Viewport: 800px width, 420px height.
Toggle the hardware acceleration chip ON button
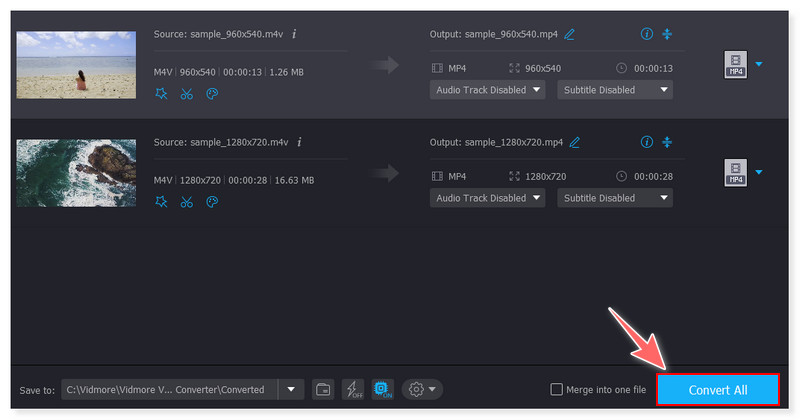[382, 389]
